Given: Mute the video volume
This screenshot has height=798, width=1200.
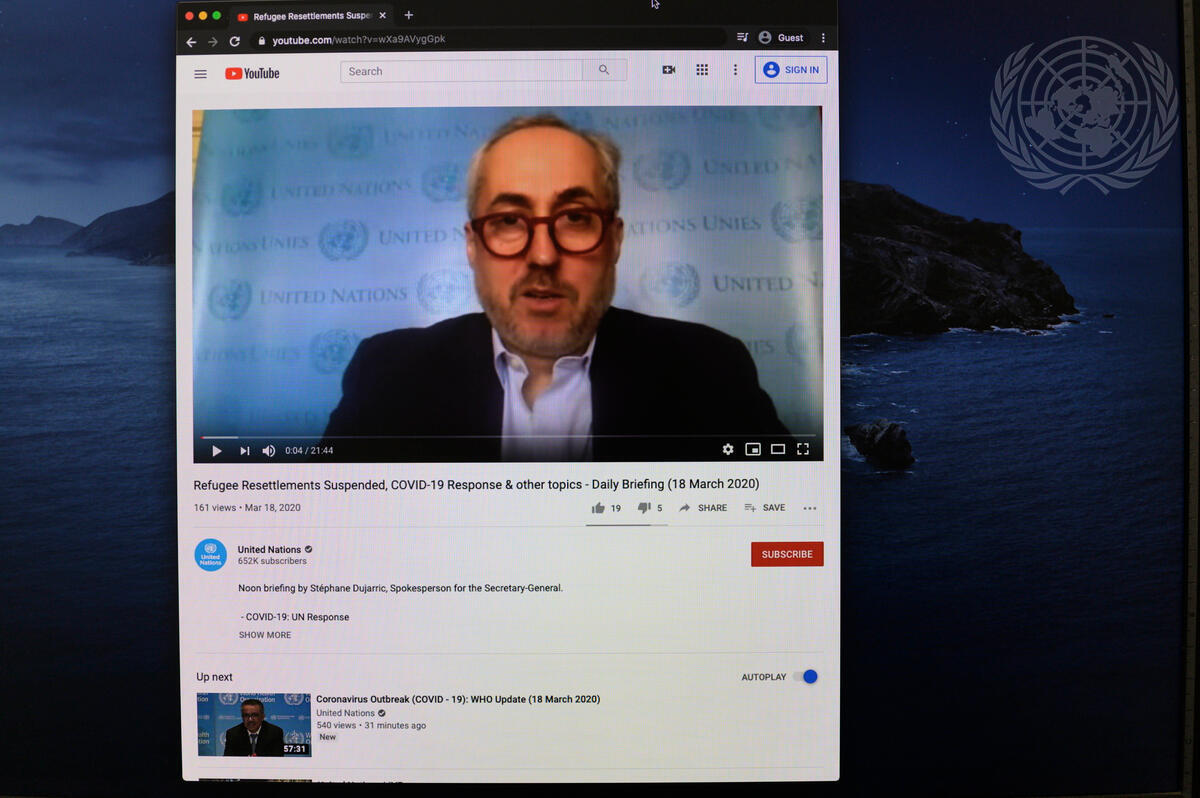Looking at the screenshot, I should point(269,451).
